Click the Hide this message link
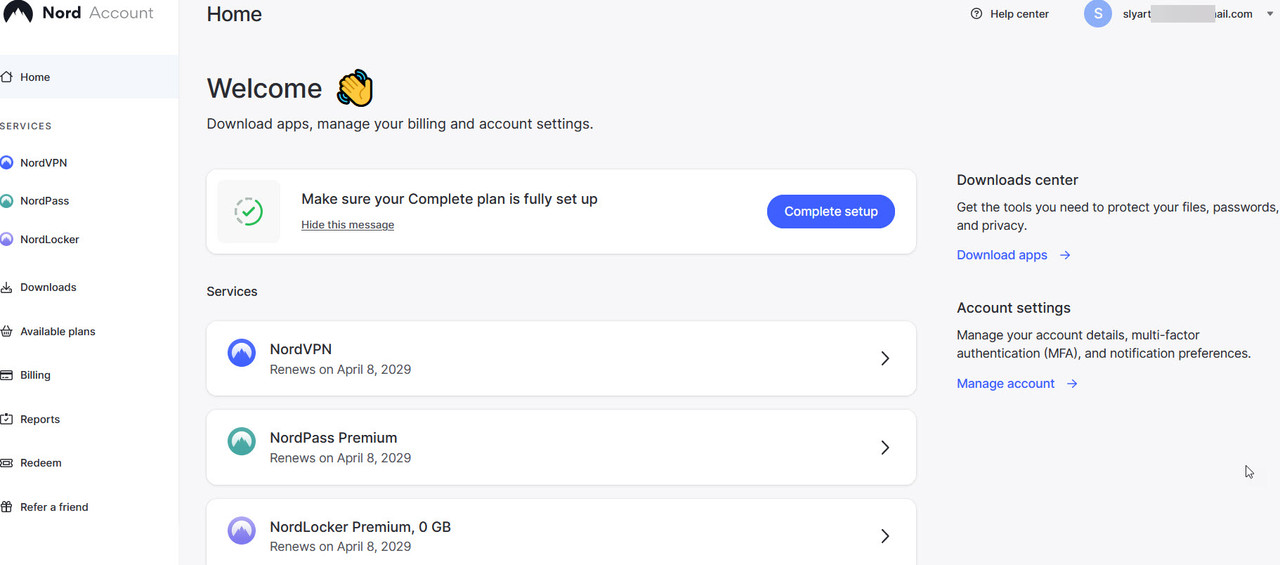Image resolution: width=1280 pixels, height=565 pixels. pos(347,225)
